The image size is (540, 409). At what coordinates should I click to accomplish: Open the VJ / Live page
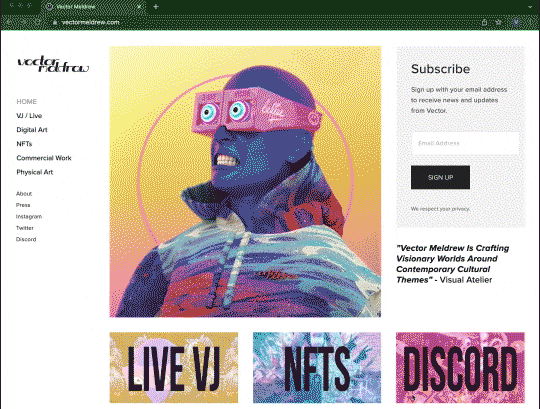[x=29, y=116]
